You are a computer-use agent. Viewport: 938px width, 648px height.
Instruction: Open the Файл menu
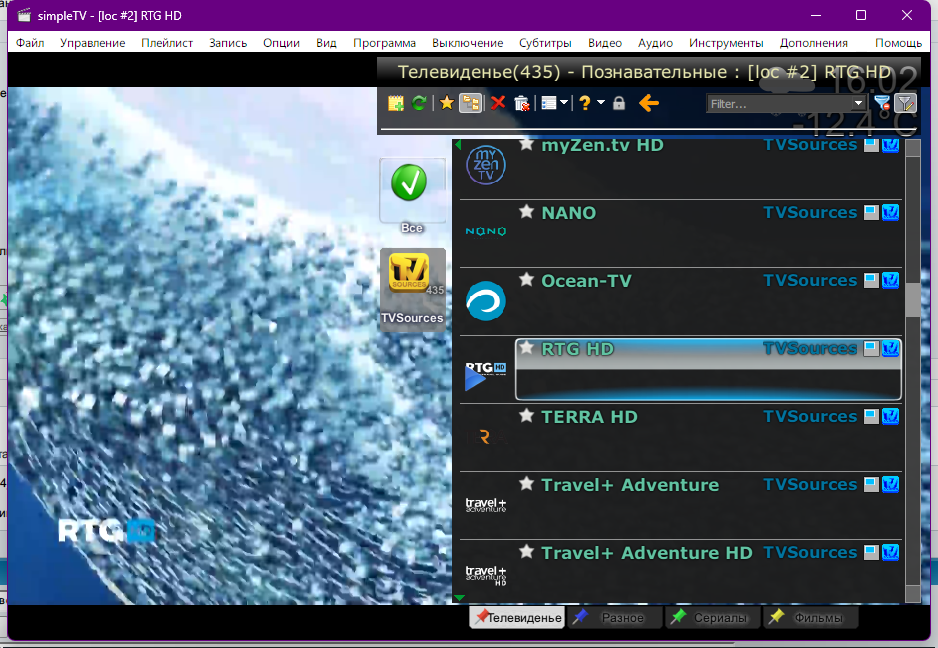tap(30, 43)
